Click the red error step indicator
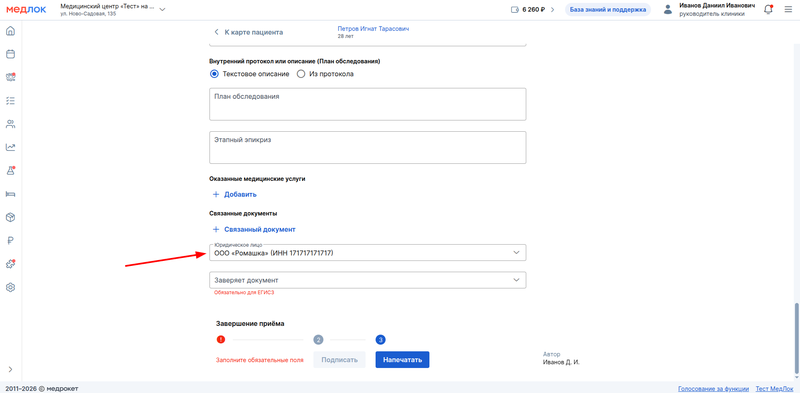800x393 pixels. coord(221,339)
